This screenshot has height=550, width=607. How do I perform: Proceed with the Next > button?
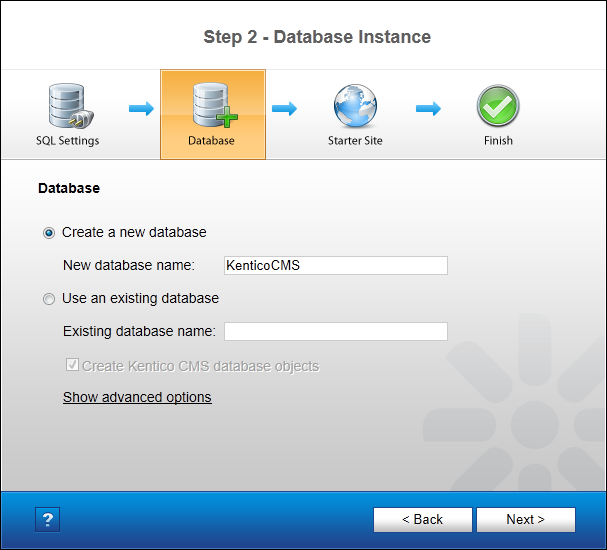click(526, 520)
